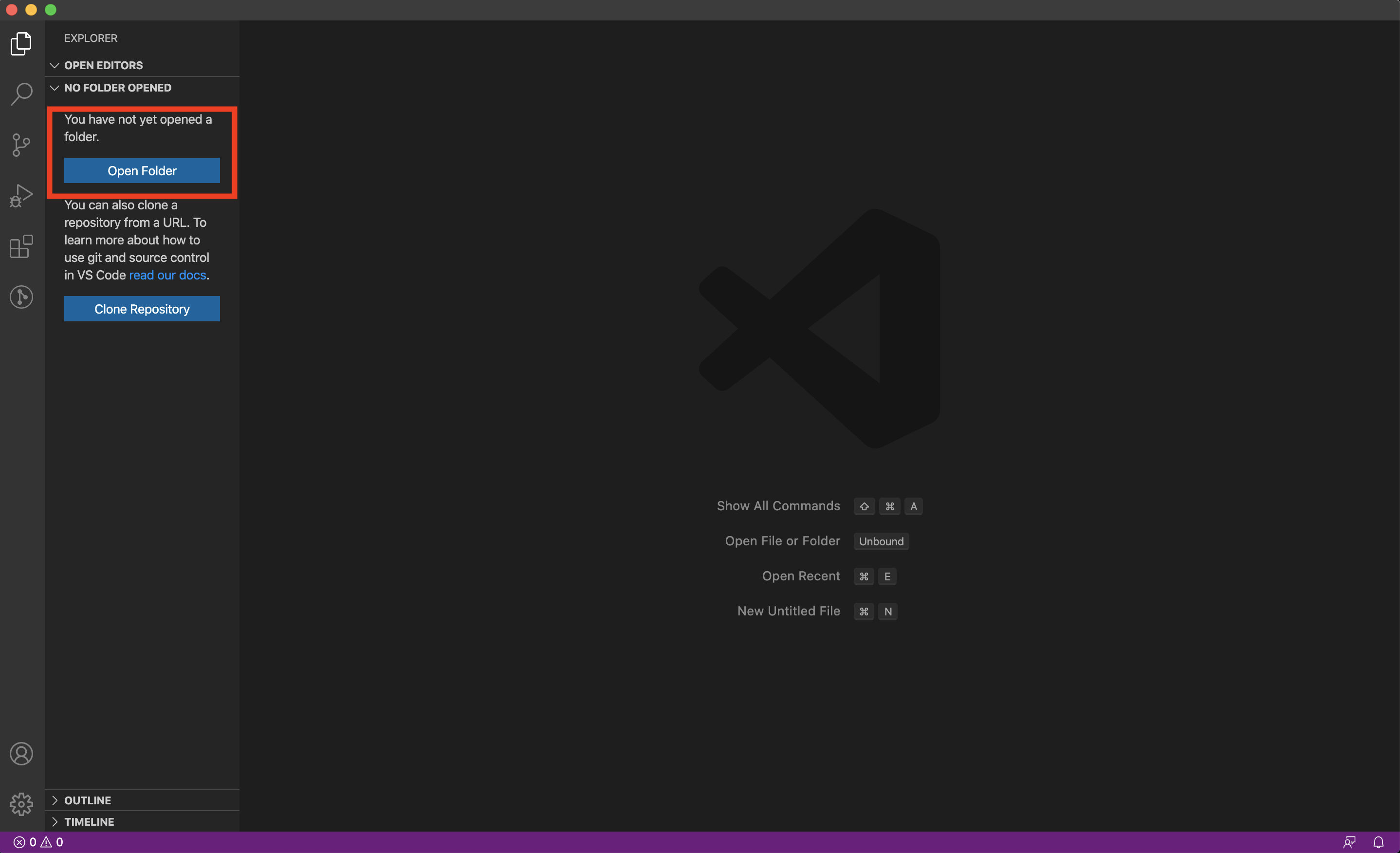
Task: Maximize the window with the green button
Action: 51,10
